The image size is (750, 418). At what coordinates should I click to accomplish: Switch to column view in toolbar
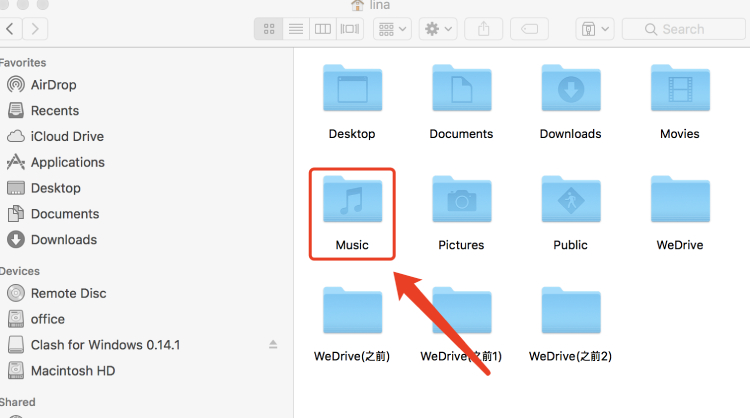[322, 29]
